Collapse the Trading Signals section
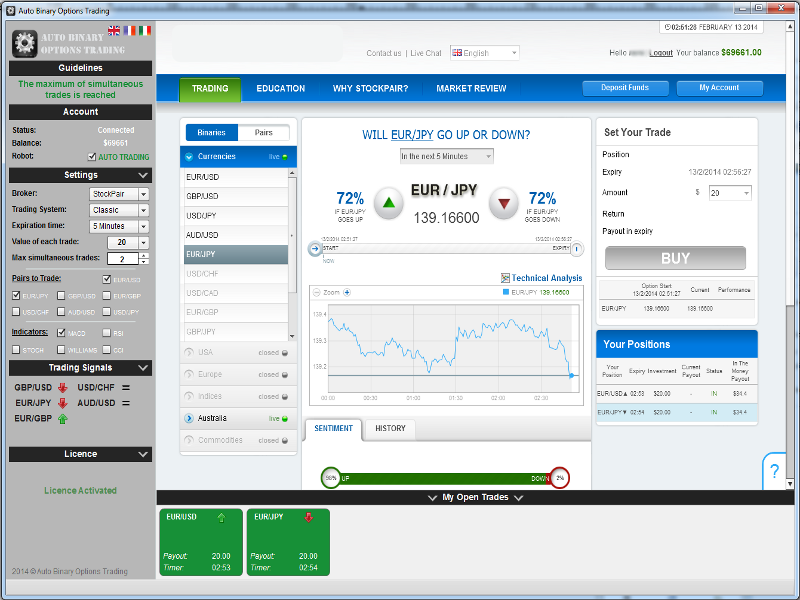The height and width of the screenshot is (600, 800). (142, 368)
